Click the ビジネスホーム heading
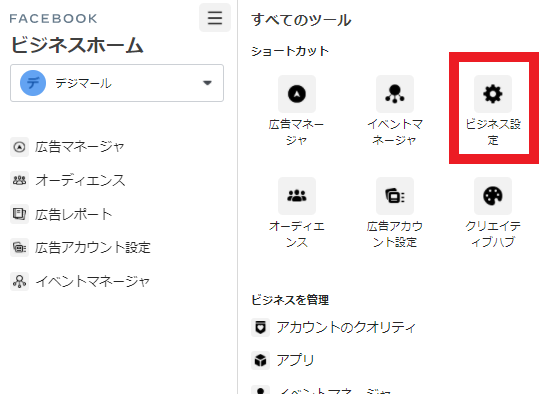Viewport: 543px width, 394px height. [x=77, y=45]
